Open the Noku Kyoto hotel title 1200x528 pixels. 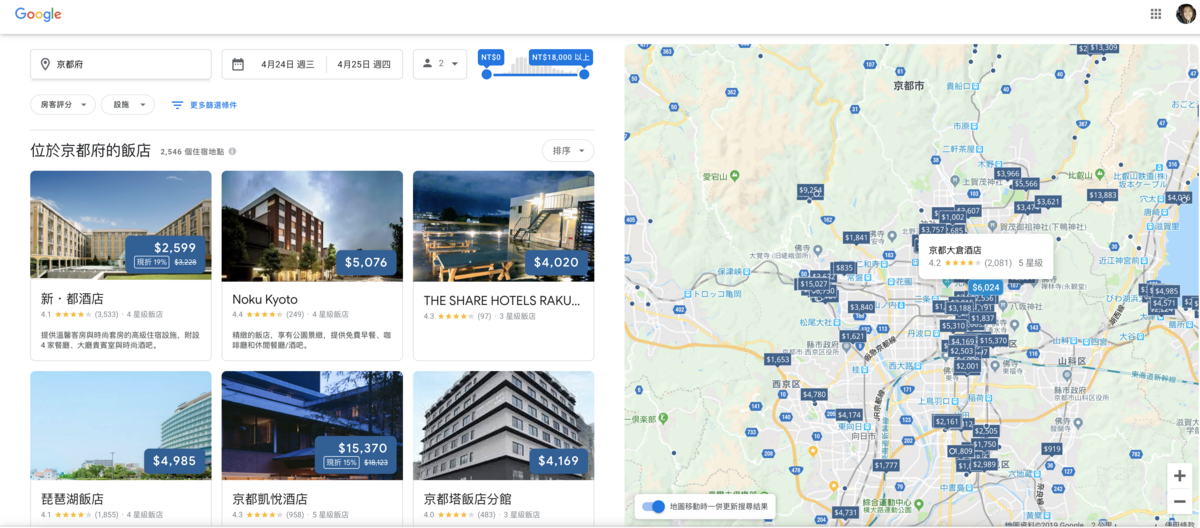point(265,299)
